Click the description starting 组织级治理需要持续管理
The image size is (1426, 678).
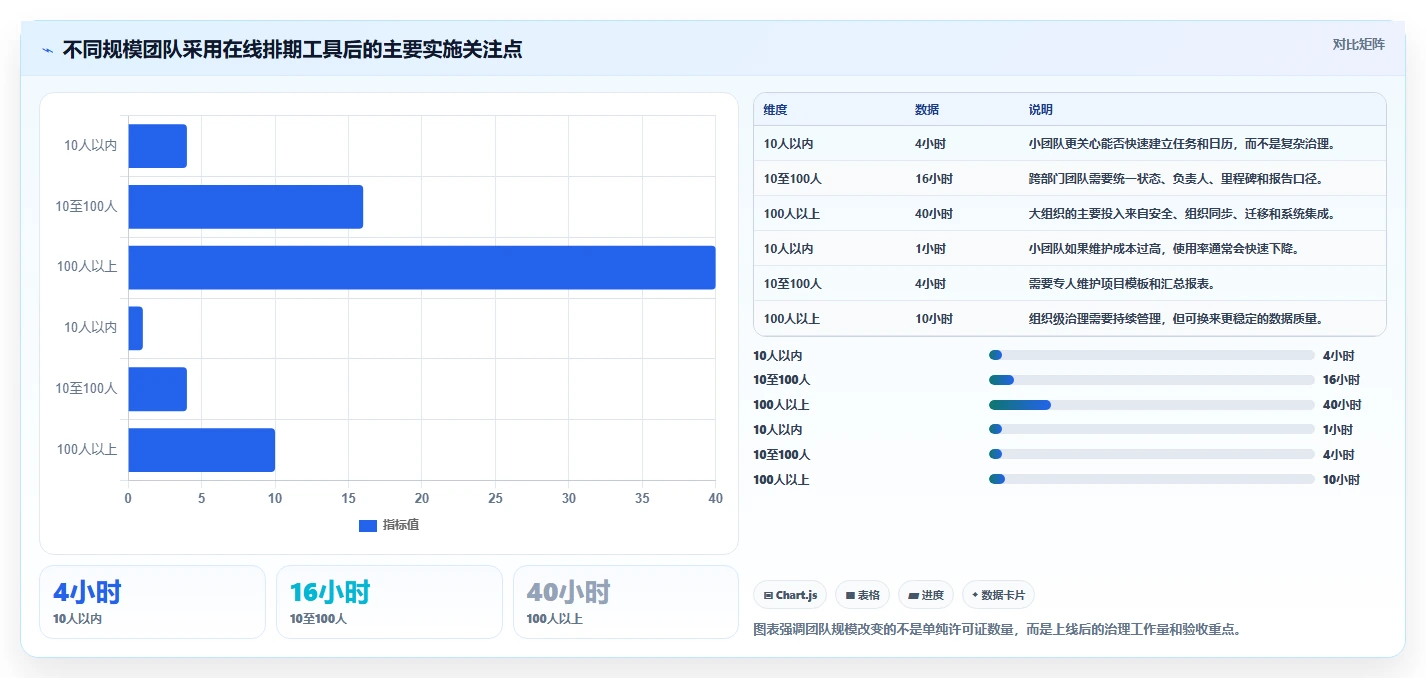(1176, 319)
